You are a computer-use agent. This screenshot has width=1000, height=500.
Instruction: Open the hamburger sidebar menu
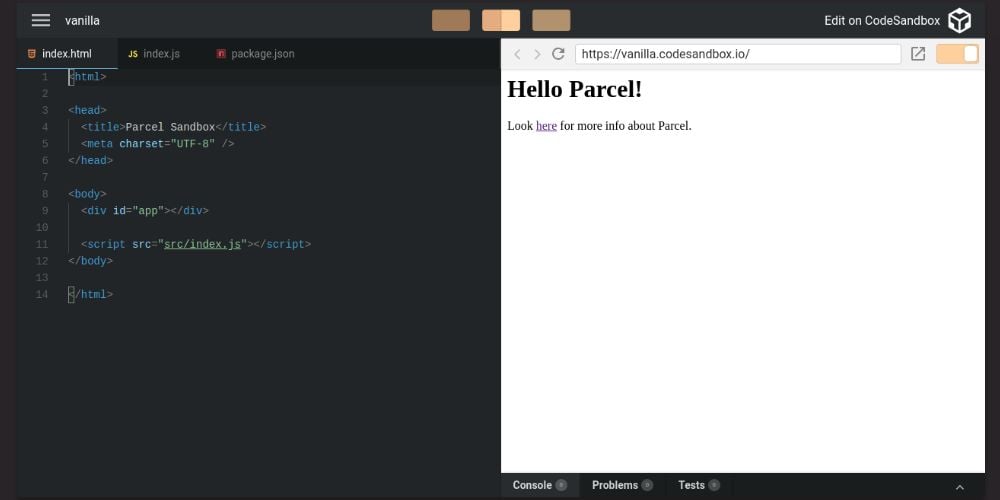pos(41,20)
